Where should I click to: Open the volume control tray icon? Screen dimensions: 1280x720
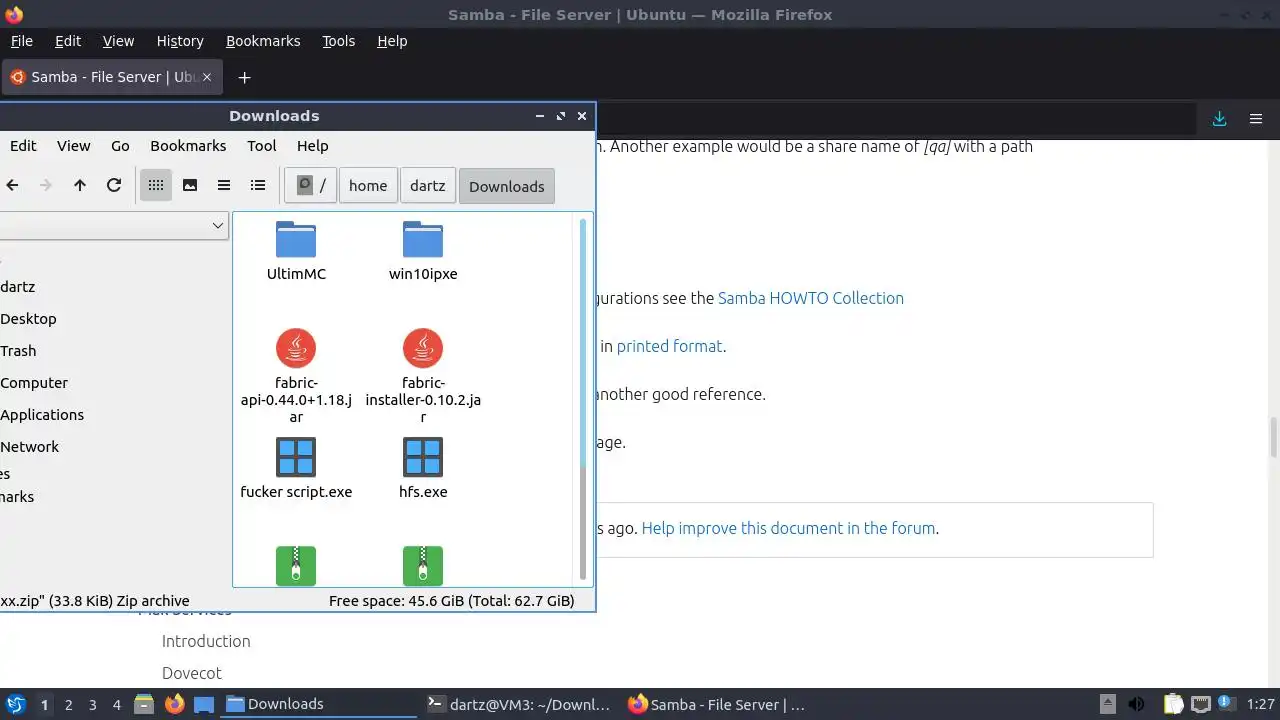[x=1136, y=704]
